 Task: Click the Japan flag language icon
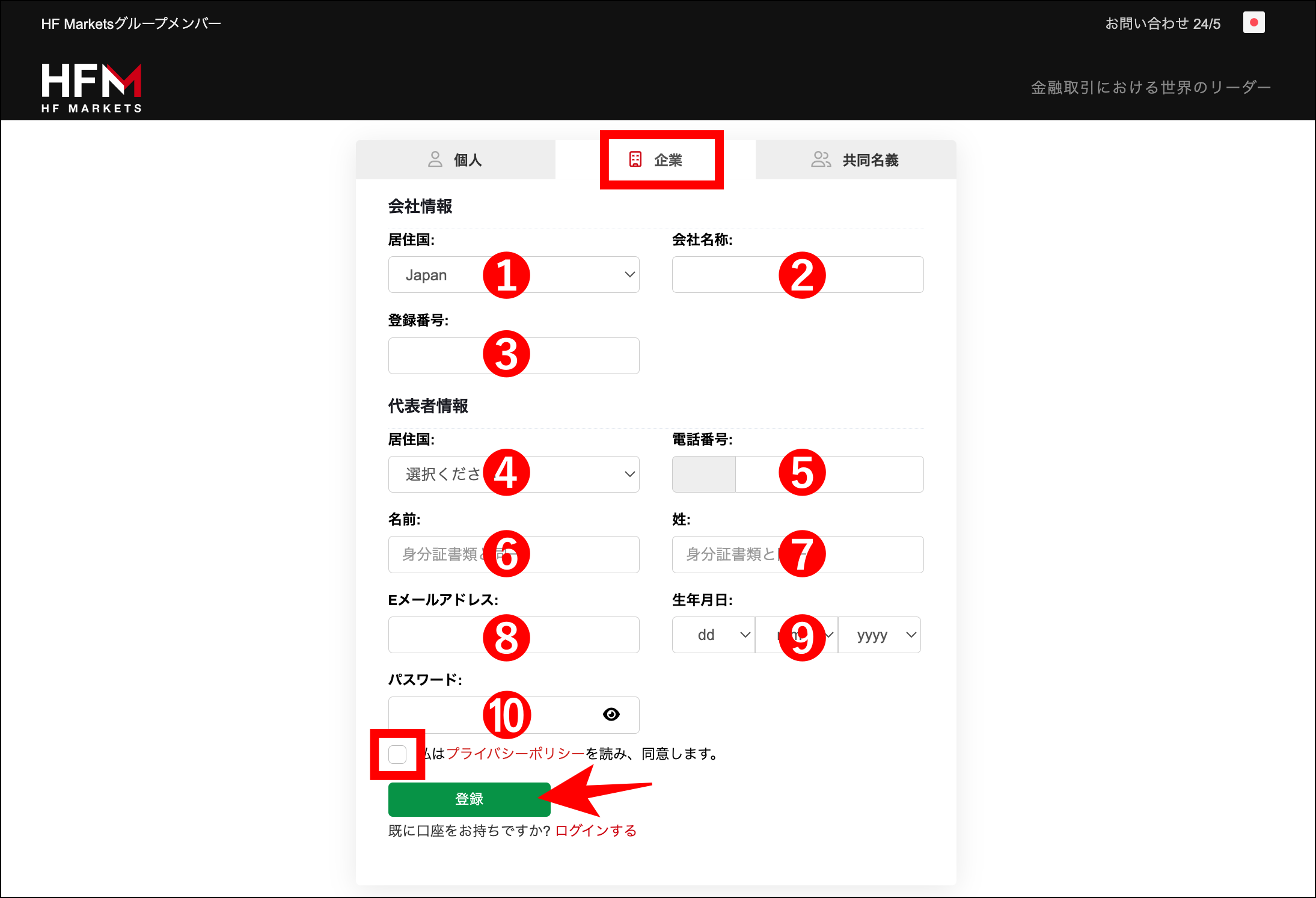click(1253, 22)
